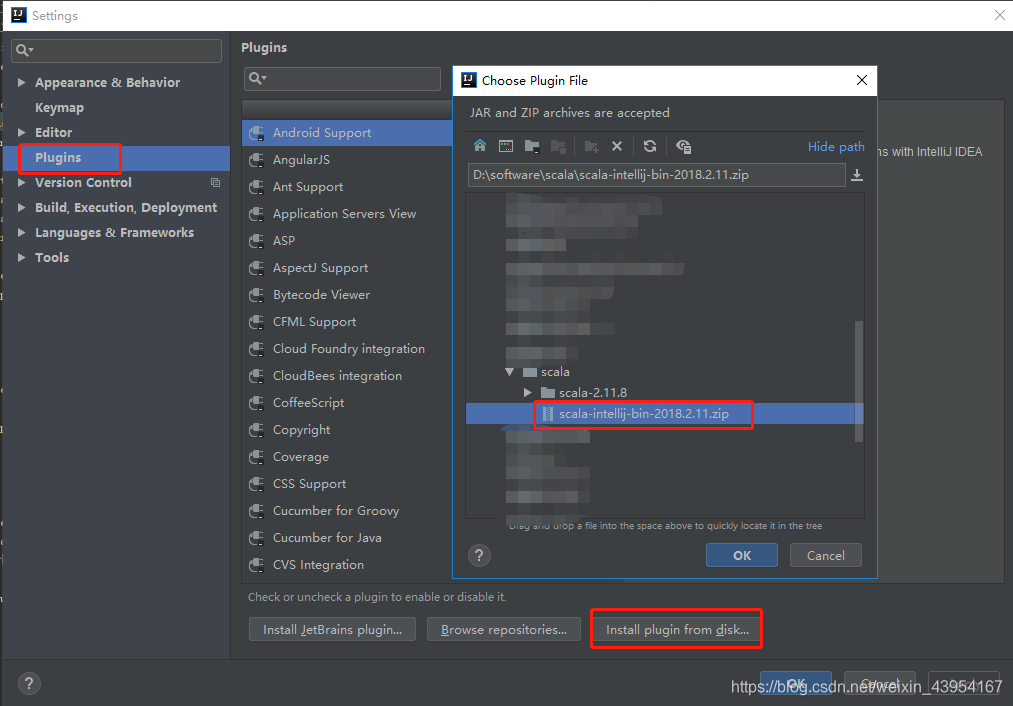Click the scala-2.11.8 folder icon
Screen dimensions: 1013x706
548,393
